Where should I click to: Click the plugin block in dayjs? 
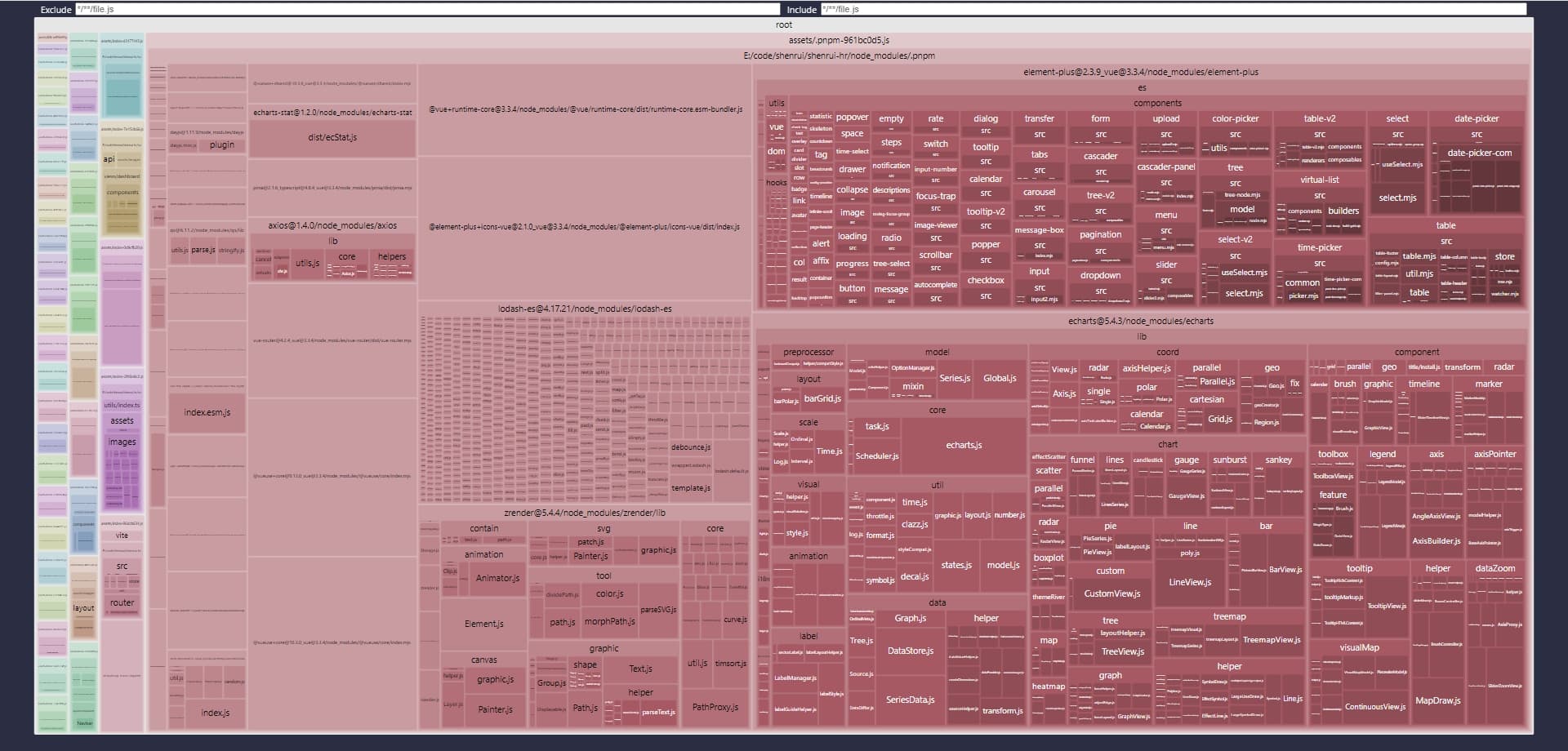221,145
